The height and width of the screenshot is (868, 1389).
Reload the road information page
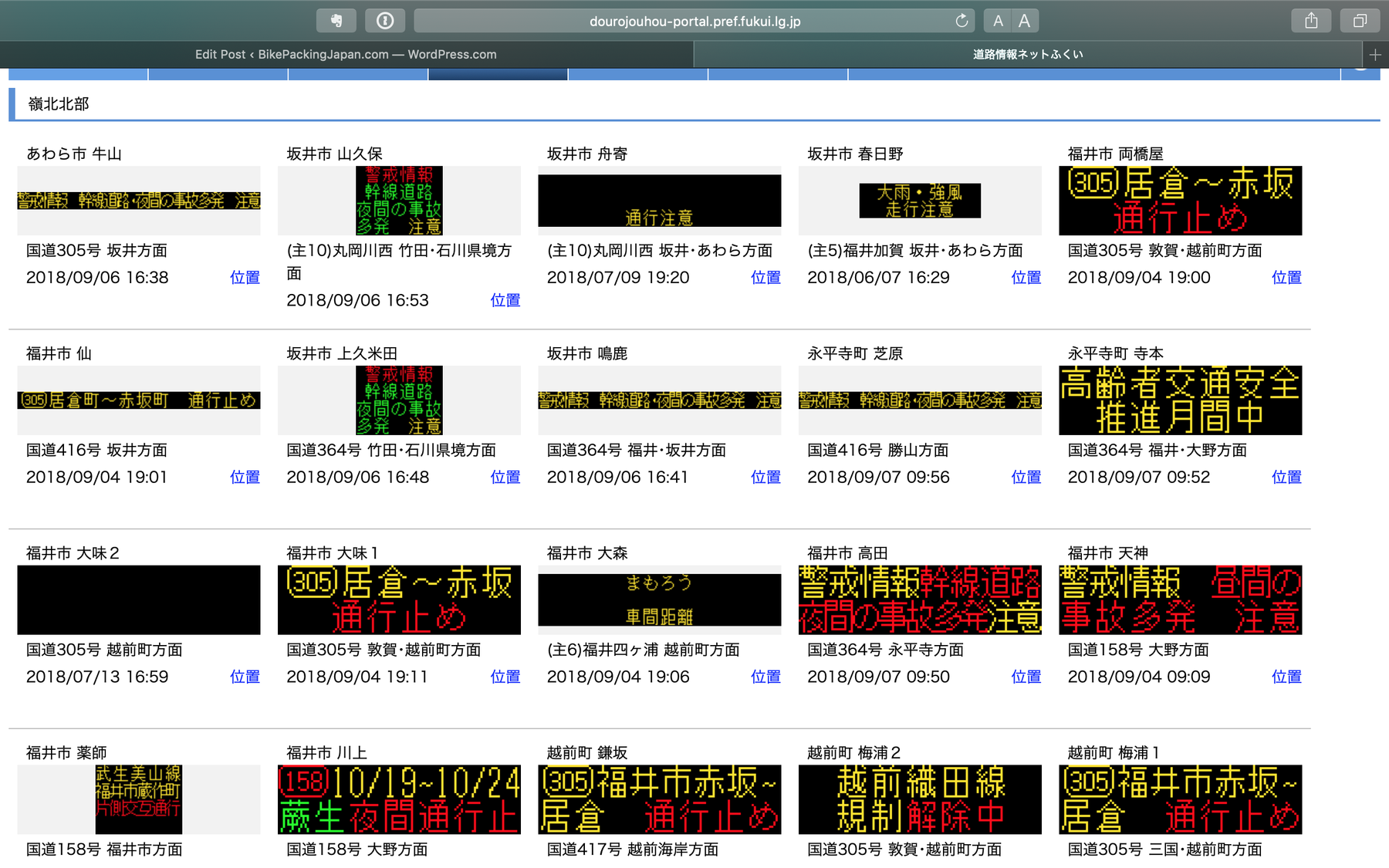click(961, 21)
